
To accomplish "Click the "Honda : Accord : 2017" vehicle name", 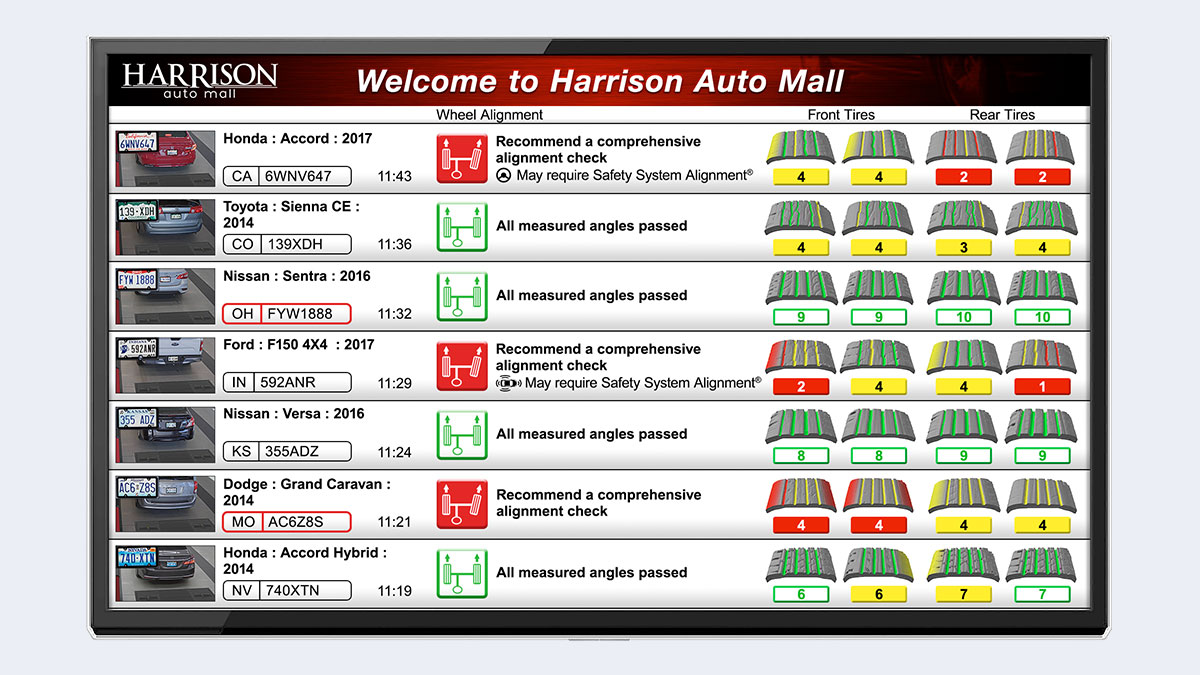I will pos(297,139).
